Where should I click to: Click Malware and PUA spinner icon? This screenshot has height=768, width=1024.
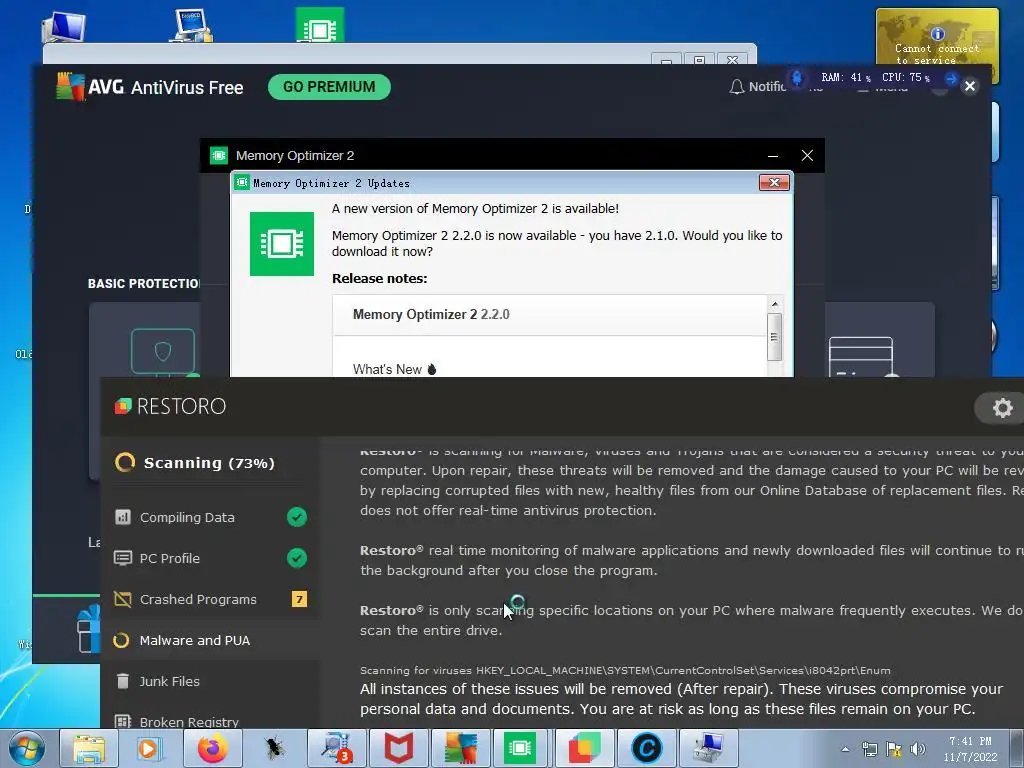121,640
